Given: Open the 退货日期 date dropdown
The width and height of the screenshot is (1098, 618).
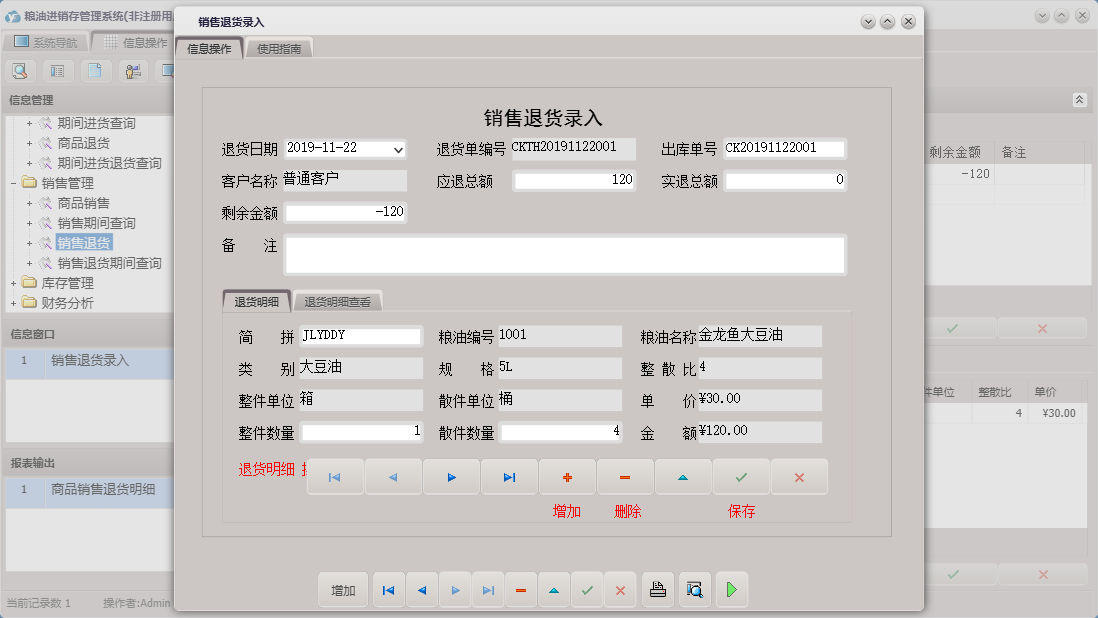Looking at the screenshot, I should click(398, 149).
